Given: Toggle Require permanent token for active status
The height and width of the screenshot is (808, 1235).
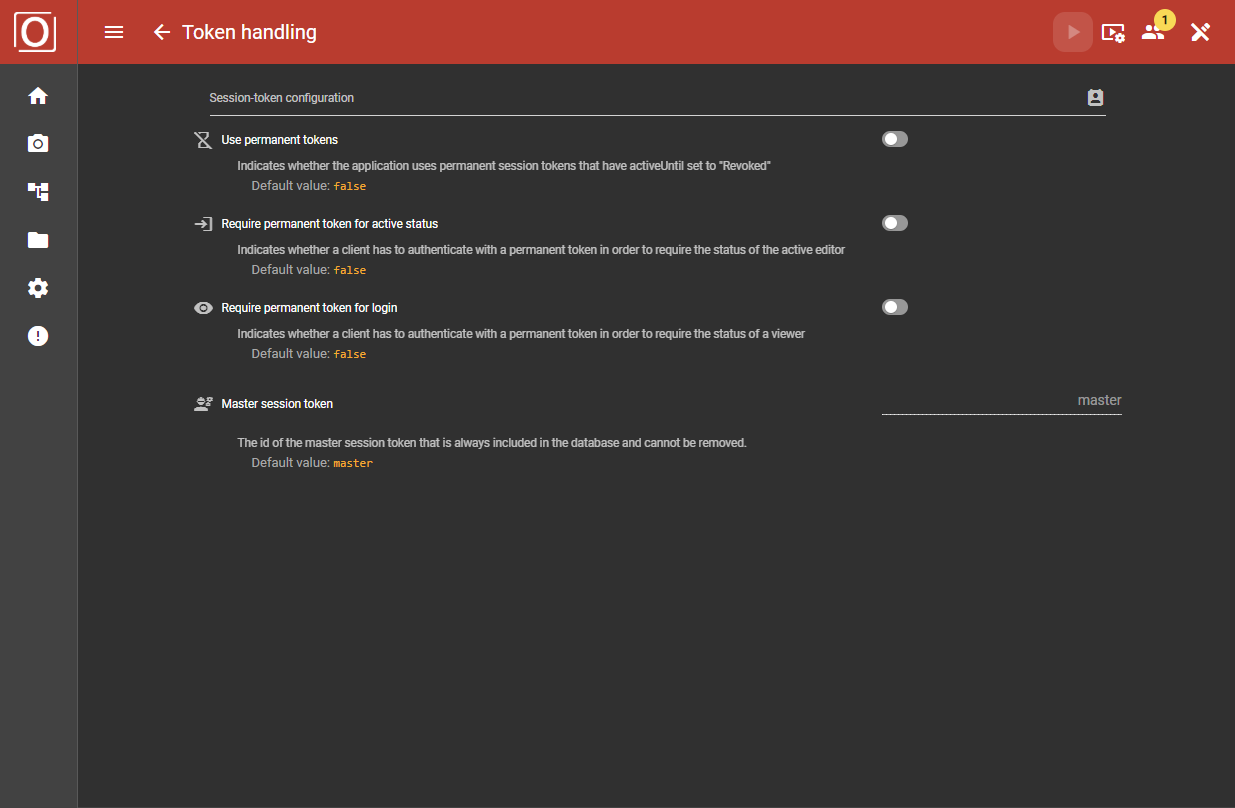Looking at the screenshot, I should click(x=895, y=223).
